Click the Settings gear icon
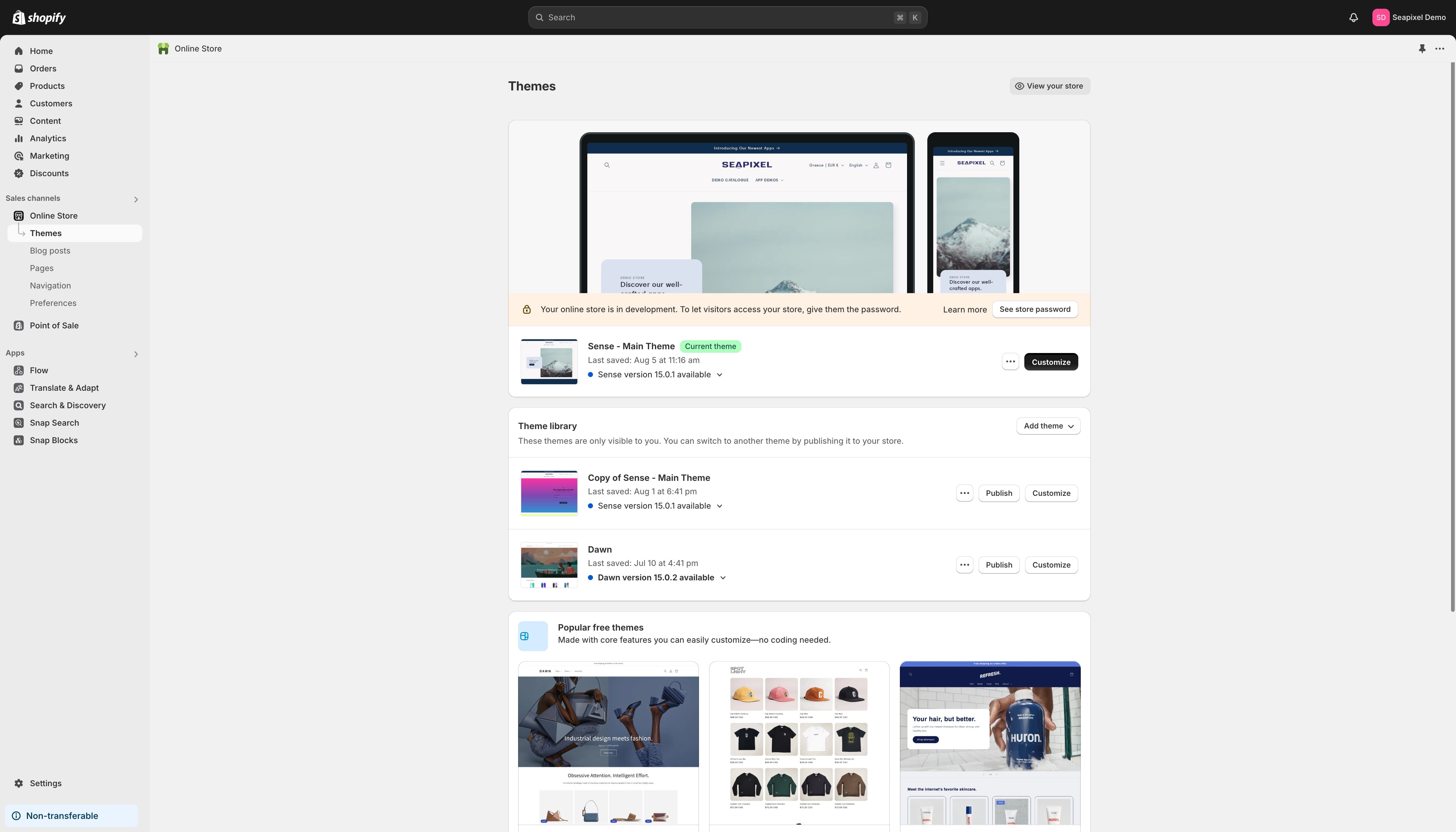 (19, 783)
